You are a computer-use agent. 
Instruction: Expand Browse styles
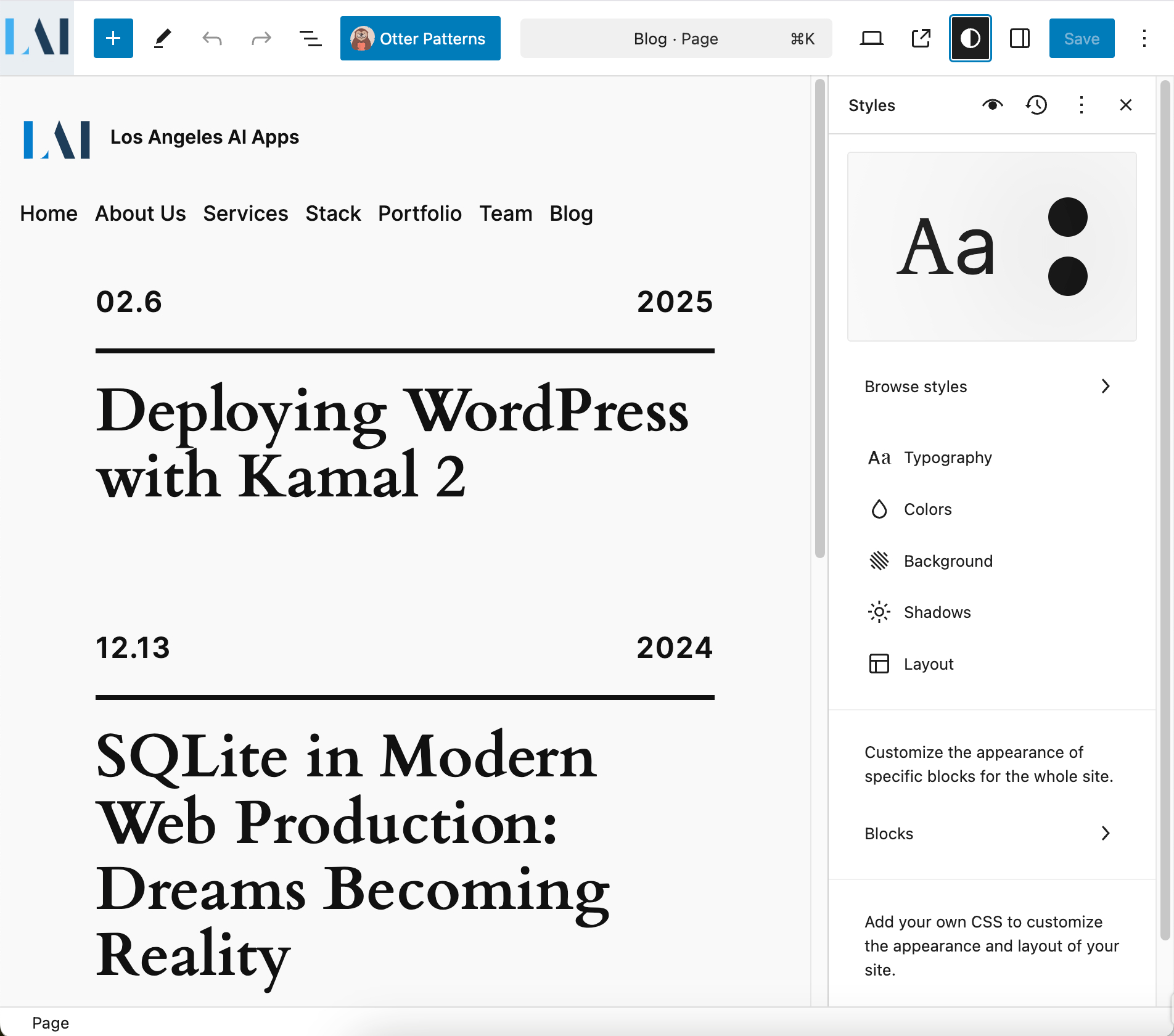987,387
